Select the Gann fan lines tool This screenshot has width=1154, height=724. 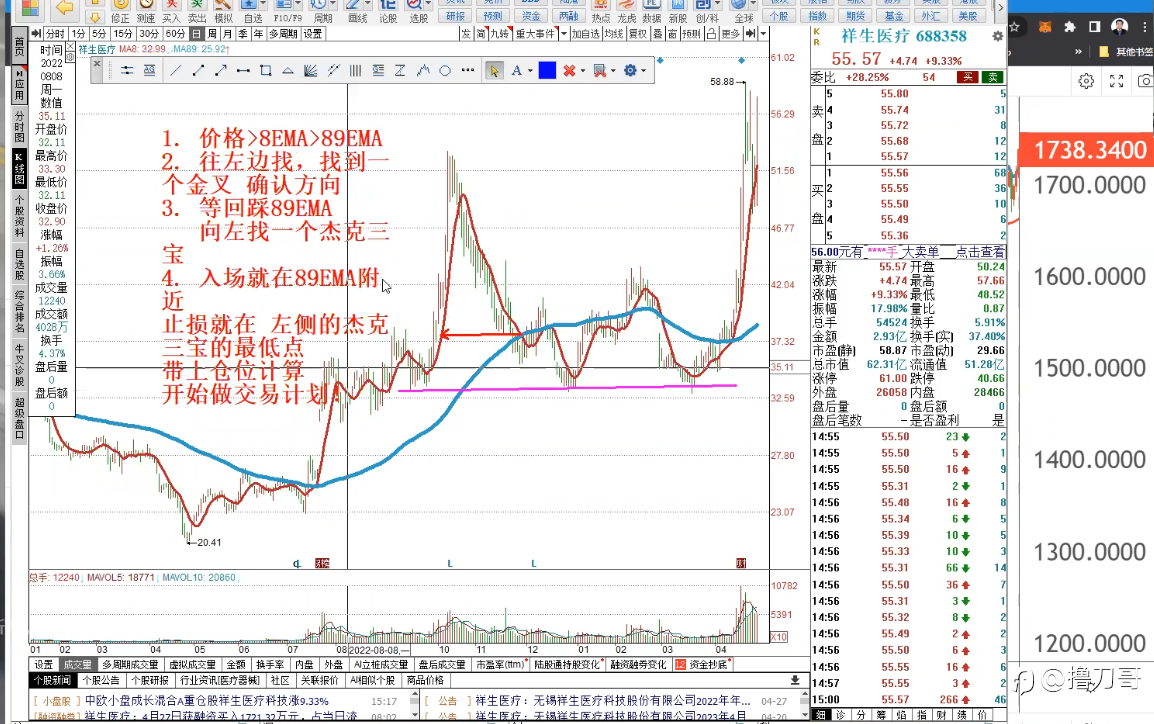pos(311,71)
